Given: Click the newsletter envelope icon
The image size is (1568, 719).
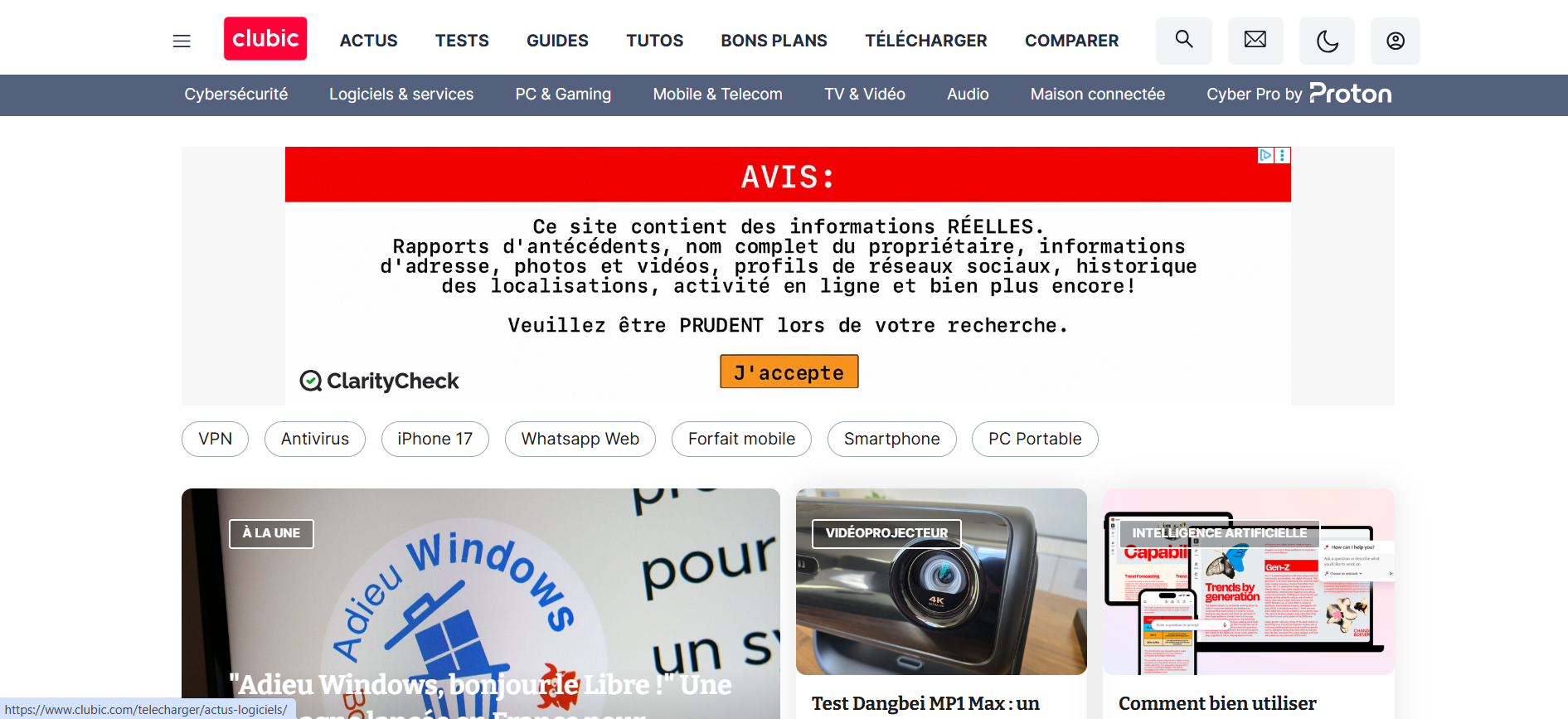Looking at the screenshot, I should (x=1255, y=40).
